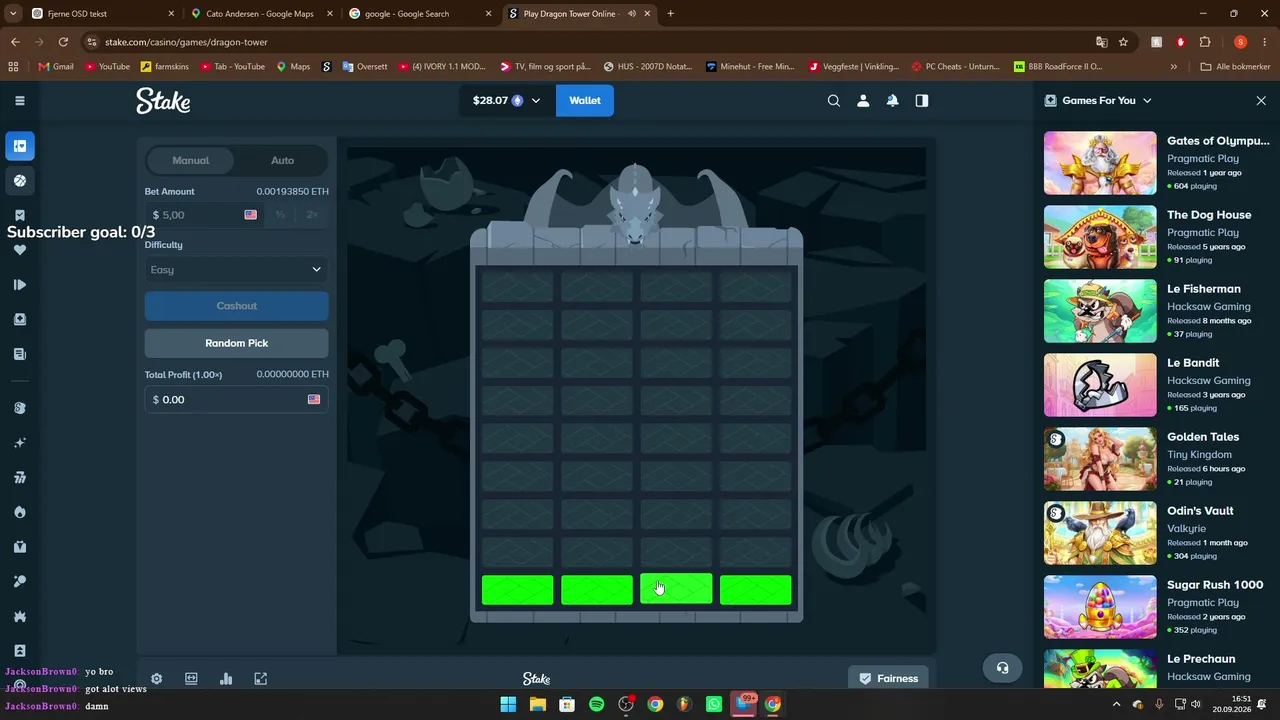Bookmark page with the star icon
The width and height of the screenshot is (1280, 720).
[x=1123, y=42]
